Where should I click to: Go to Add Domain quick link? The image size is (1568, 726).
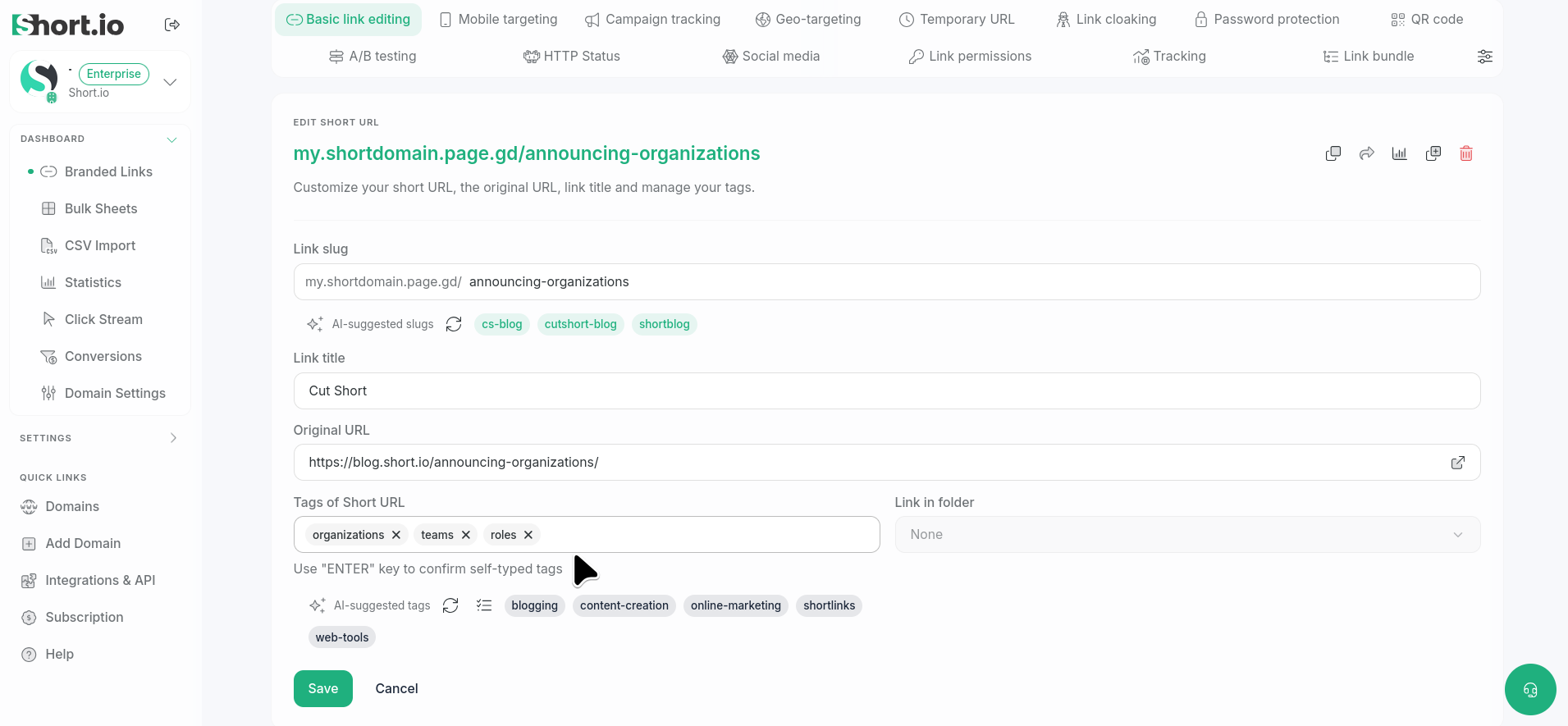click(x=71, y=543)
